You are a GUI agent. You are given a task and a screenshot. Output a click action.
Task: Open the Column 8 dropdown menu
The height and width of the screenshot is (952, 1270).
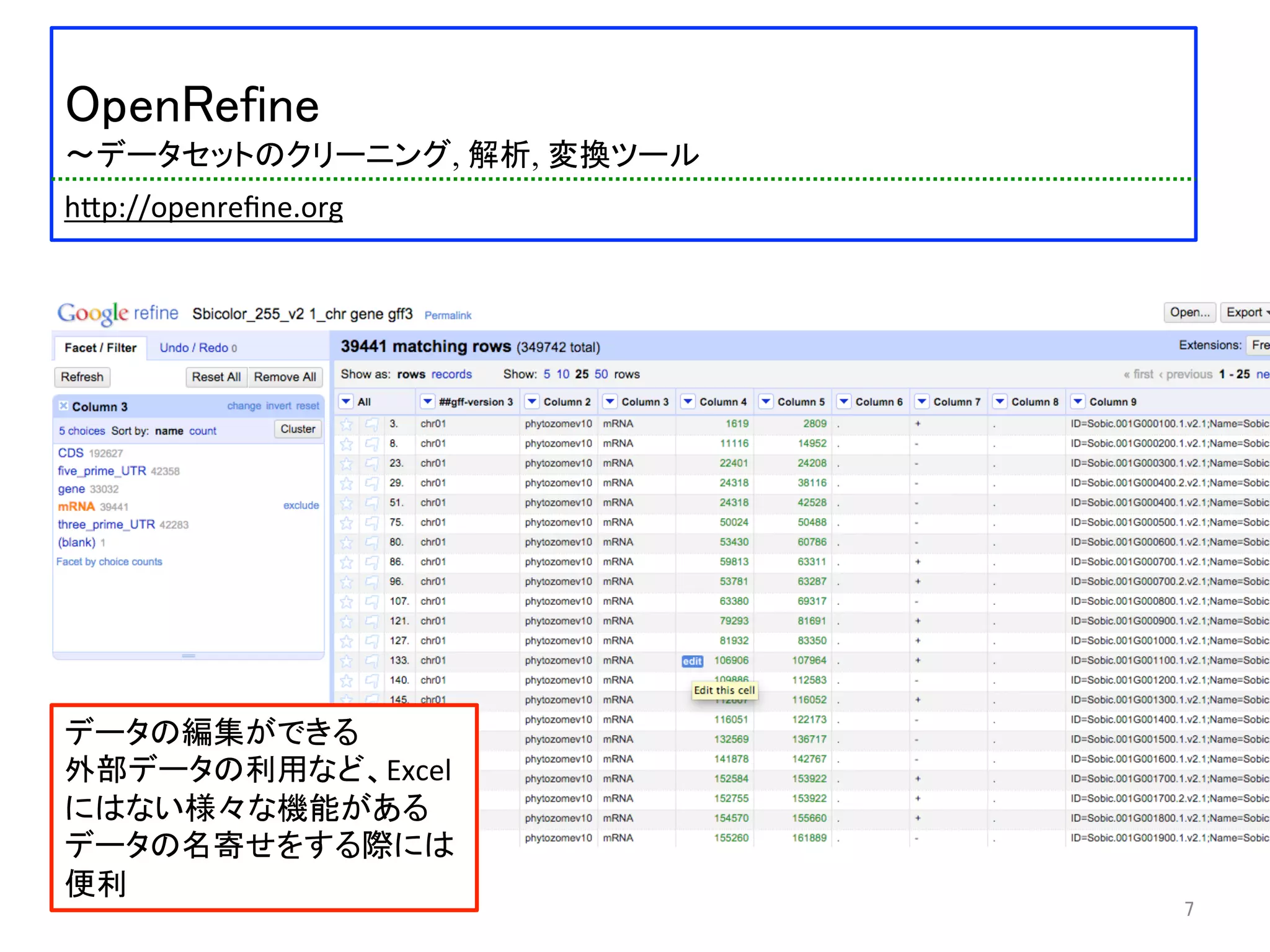[x=1000, y=402]
